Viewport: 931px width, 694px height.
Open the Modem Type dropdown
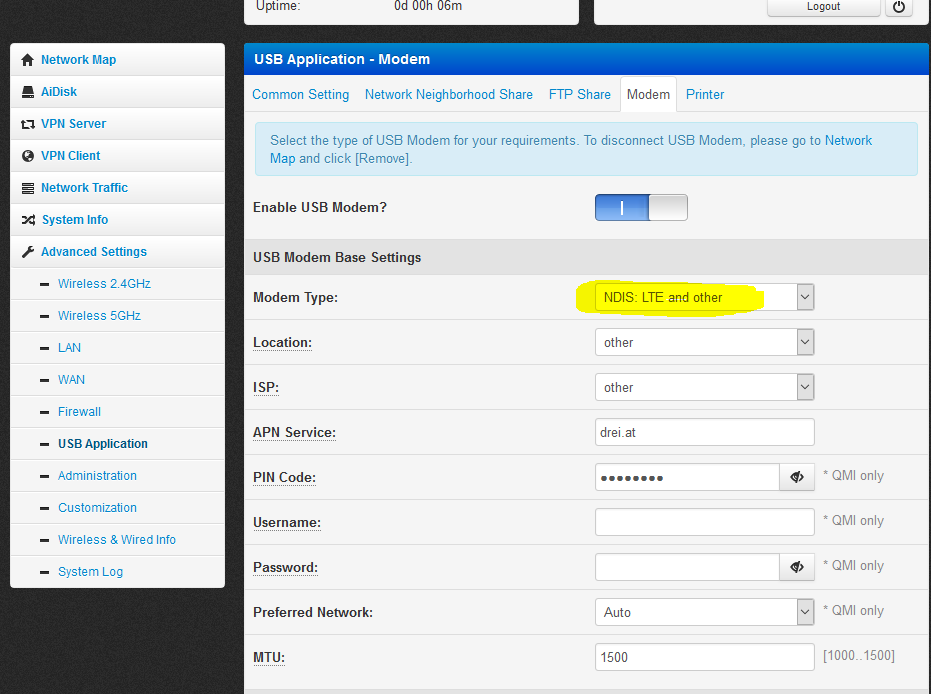pyautogui.click(x=704, y=297)
